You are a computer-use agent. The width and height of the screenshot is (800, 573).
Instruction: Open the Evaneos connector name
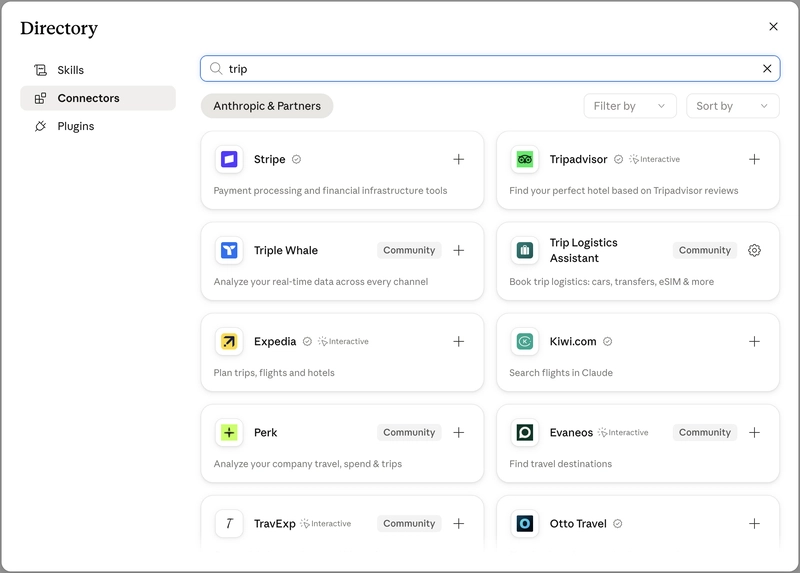click(x=571, y=432)
